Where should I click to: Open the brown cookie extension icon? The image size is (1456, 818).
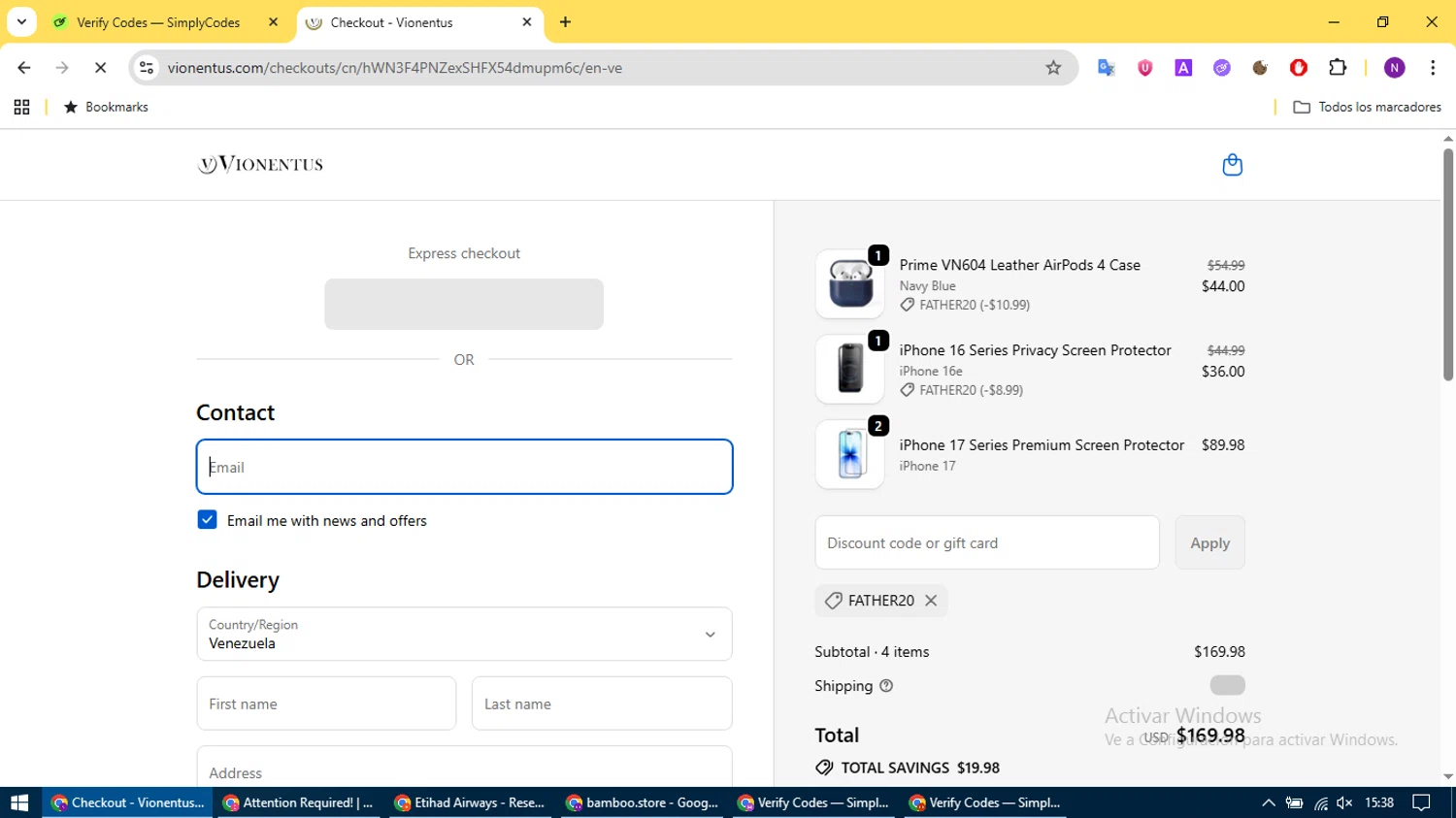pyautogui.click(x=1260, y=68)
